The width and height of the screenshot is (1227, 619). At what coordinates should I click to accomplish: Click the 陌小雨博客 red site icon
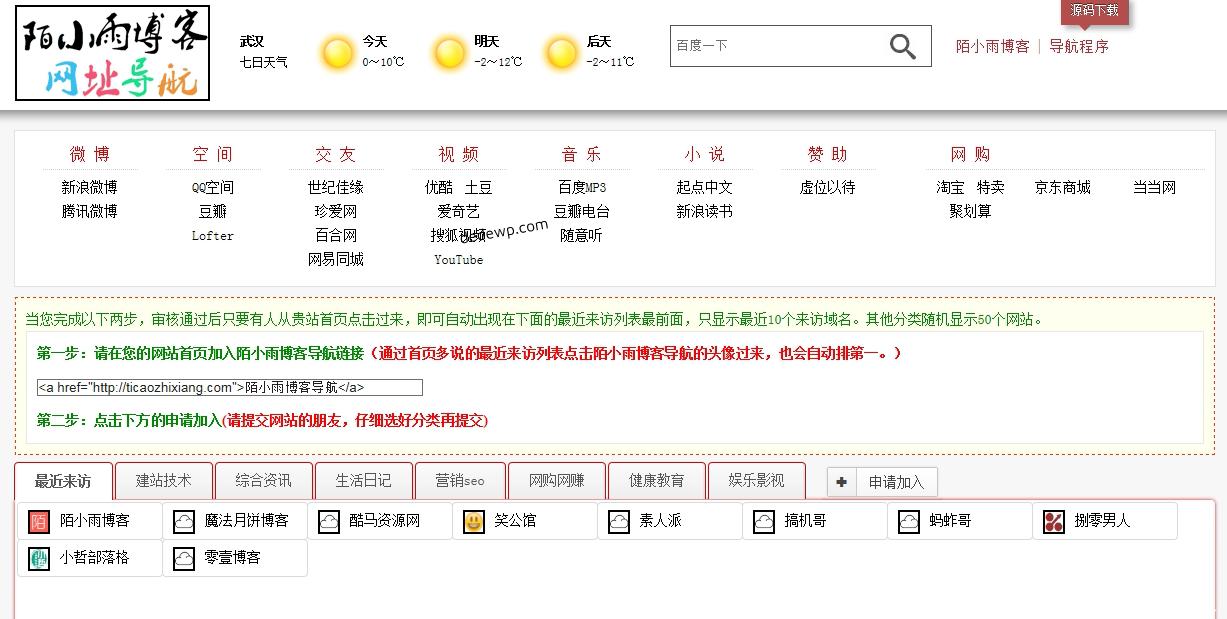click(39, 521)
